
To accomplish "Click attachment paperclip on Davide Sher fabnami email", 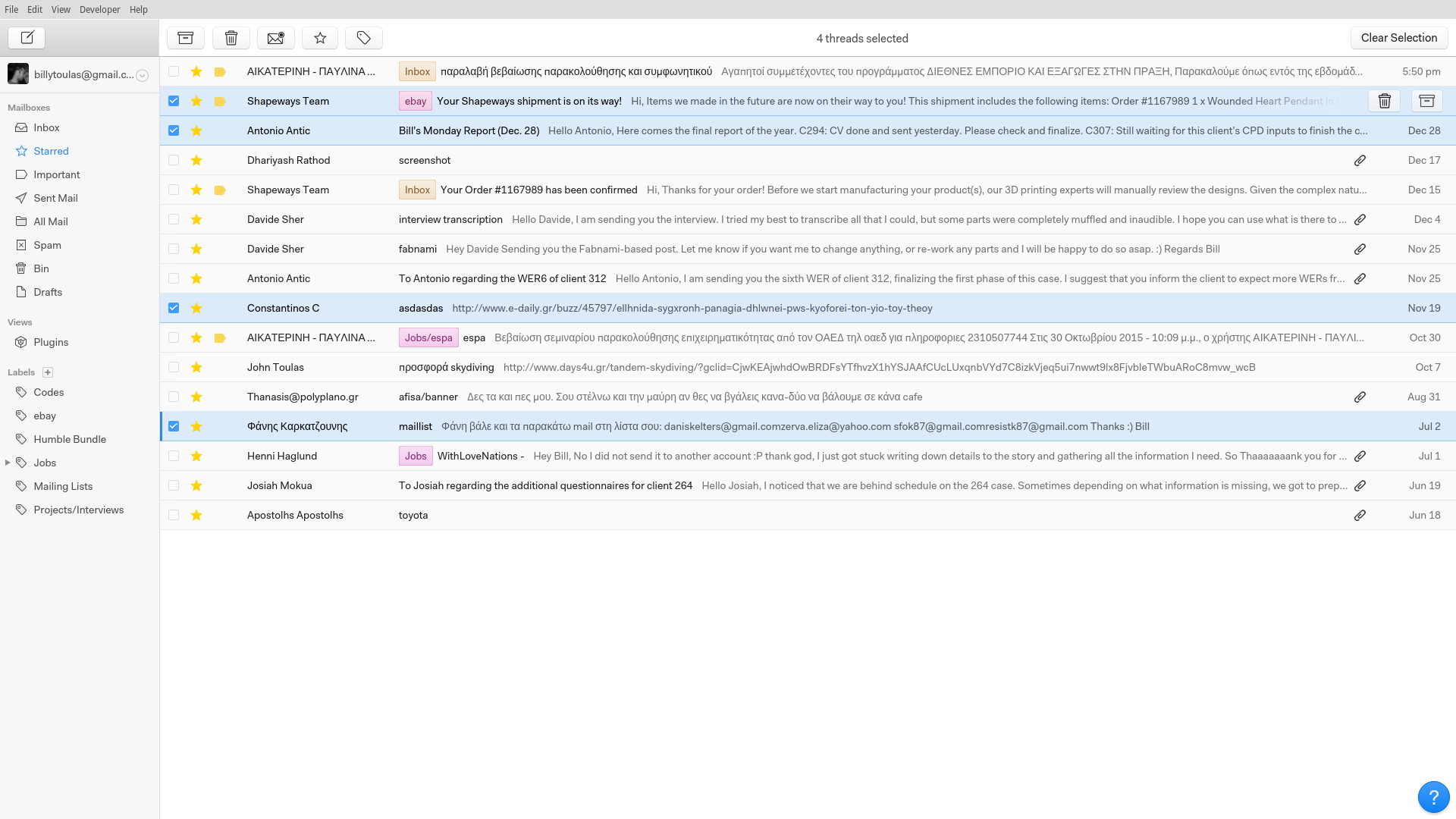I will tap(1360, 249).
